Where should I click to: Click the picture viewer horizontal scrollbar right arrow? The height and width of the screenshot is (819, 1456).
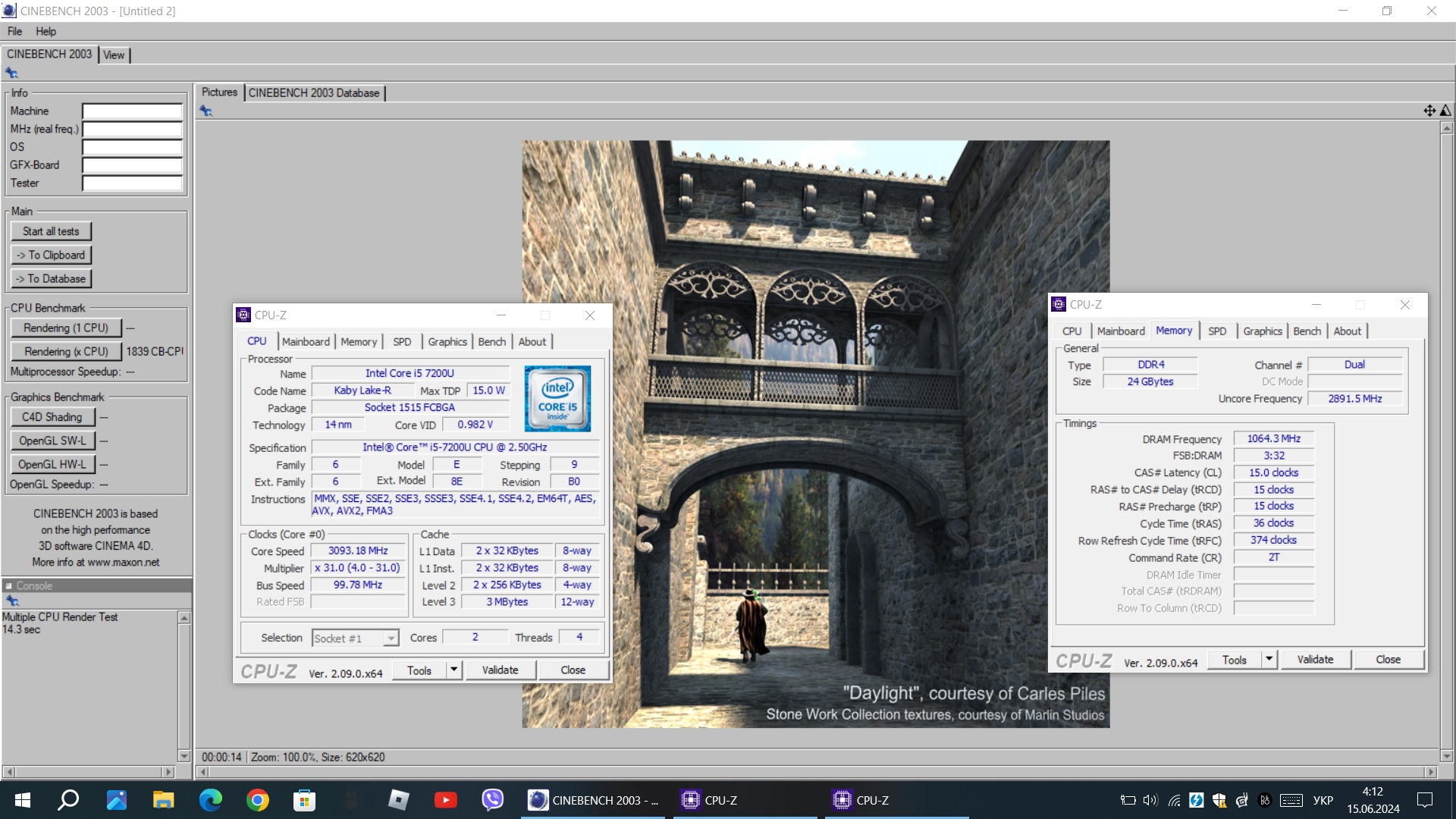click(1430, 772)
